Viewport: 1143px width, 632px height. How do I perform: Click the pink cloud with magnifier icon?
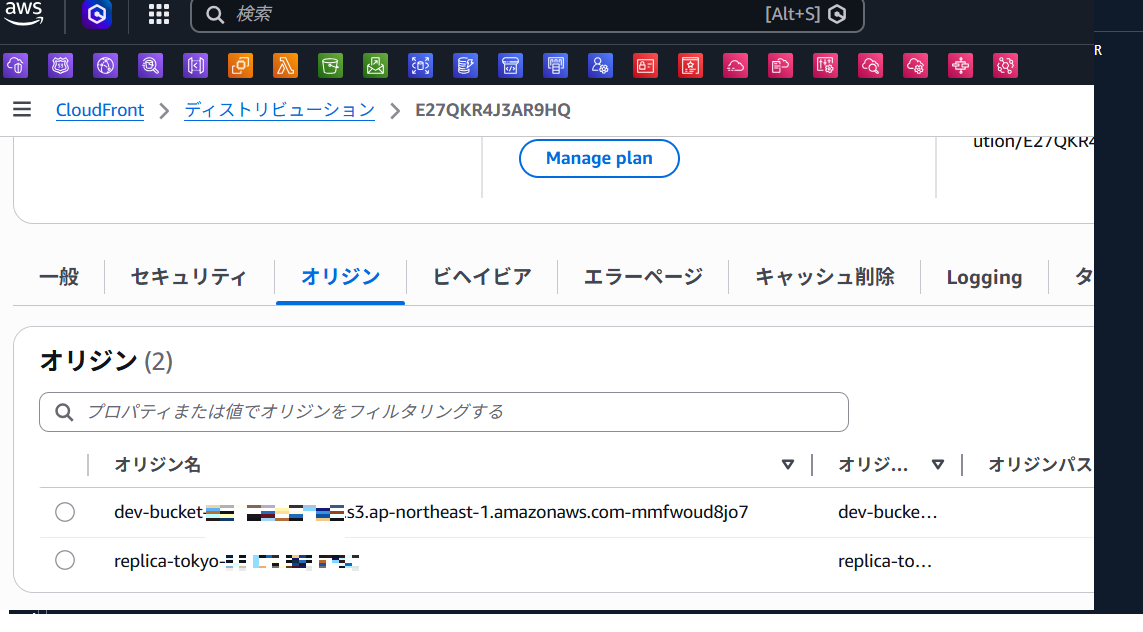[870, 65]
